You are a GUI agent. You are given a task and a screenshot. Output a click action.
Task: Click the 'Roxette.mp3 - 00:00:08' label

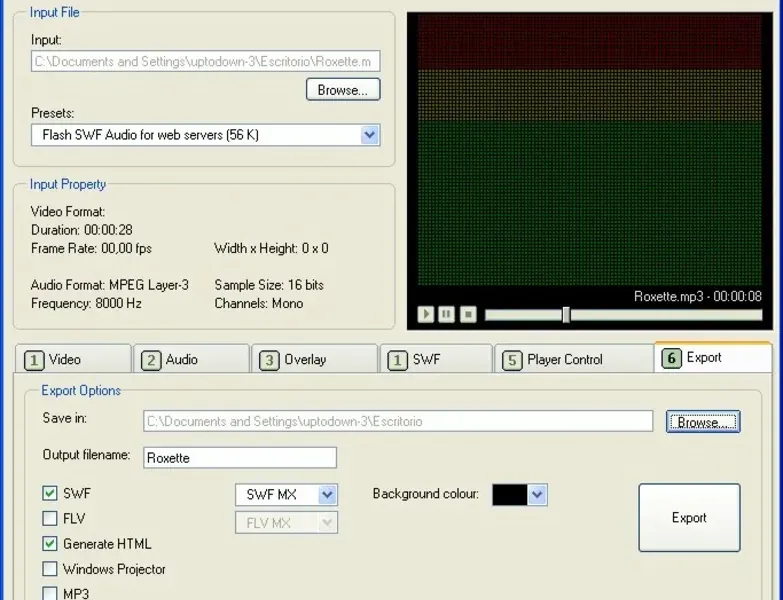pyautogui.click(x=698, y=297)
